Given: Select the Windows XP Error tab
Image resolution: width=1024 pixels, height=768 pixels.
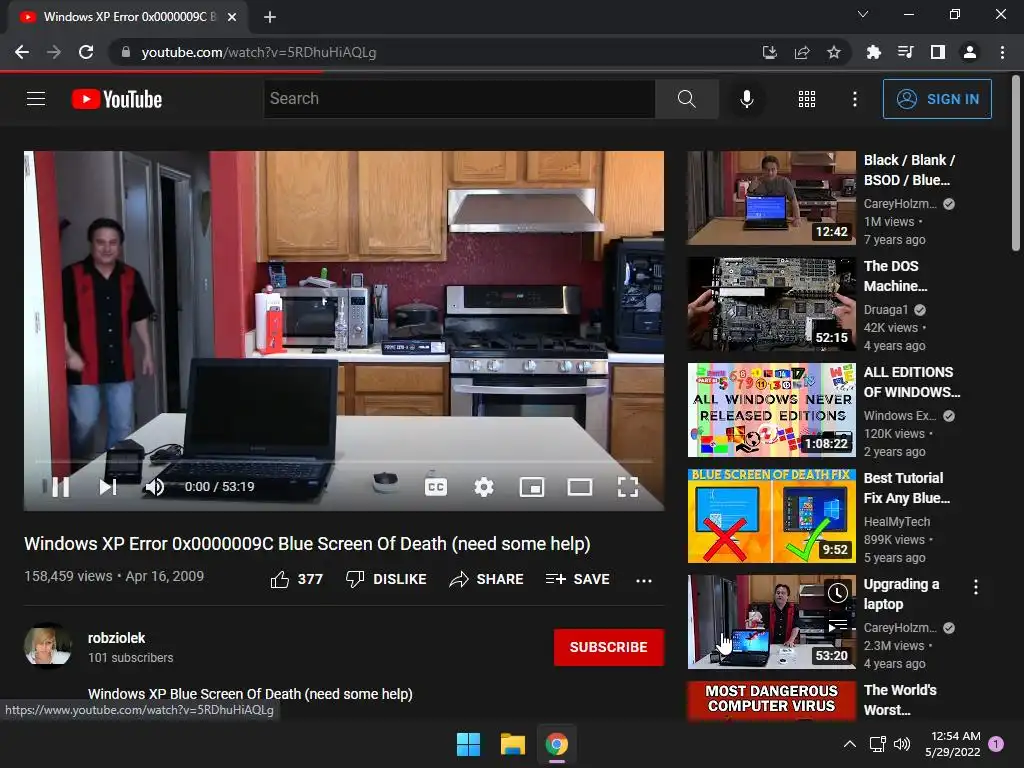Looking at the screenshot, I should click(x=127, y=17).
